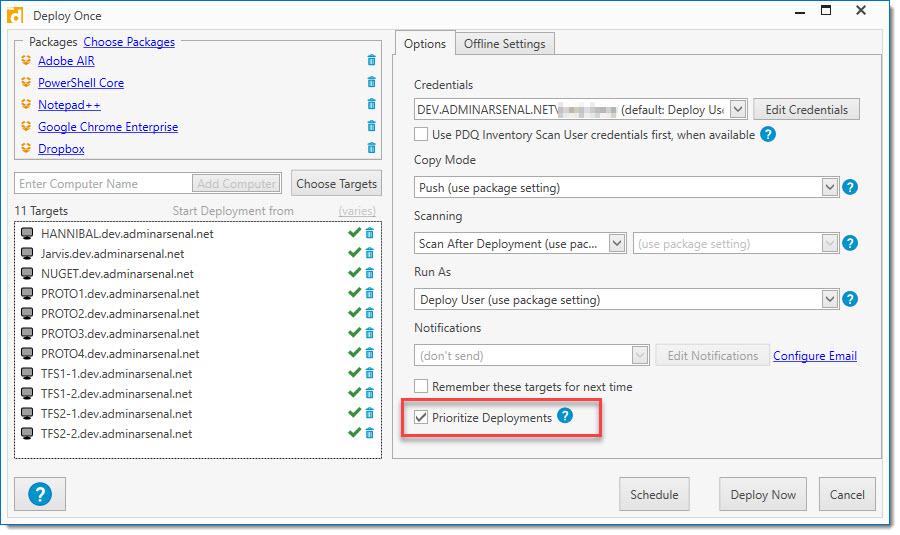Viewport: 900px width, 535px height.
Task: Click Edit Credentials button
Action: pos(806,110)
